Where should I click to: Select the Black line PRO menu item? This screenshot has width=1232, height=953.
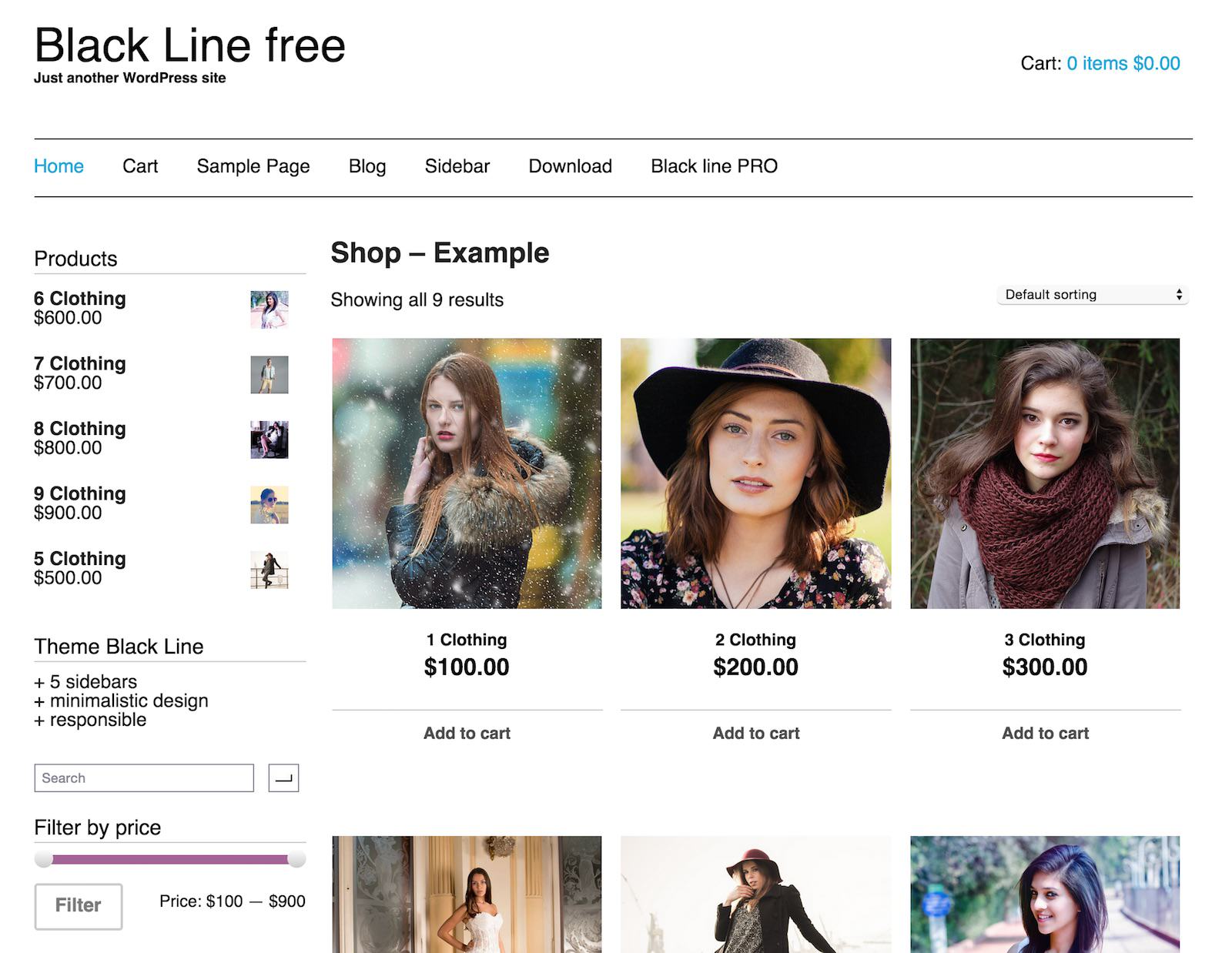point(714,166)
